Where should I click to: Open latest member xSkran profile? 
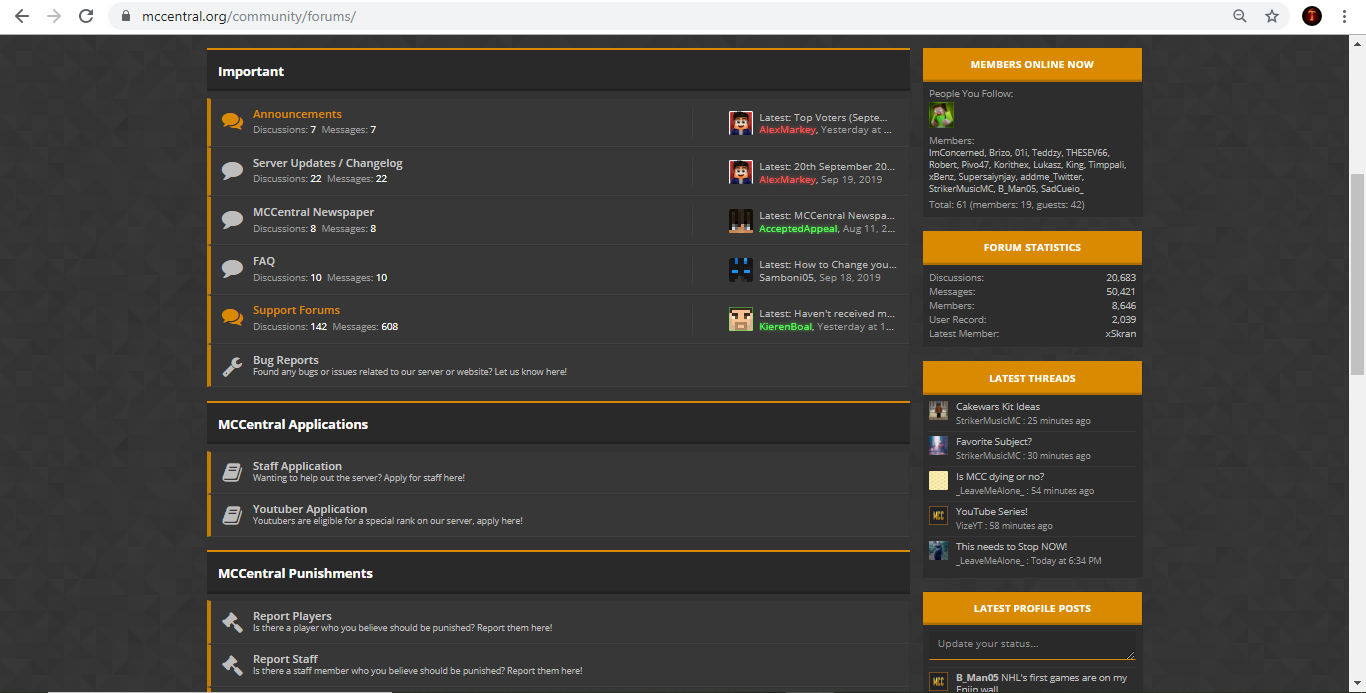1120,334
